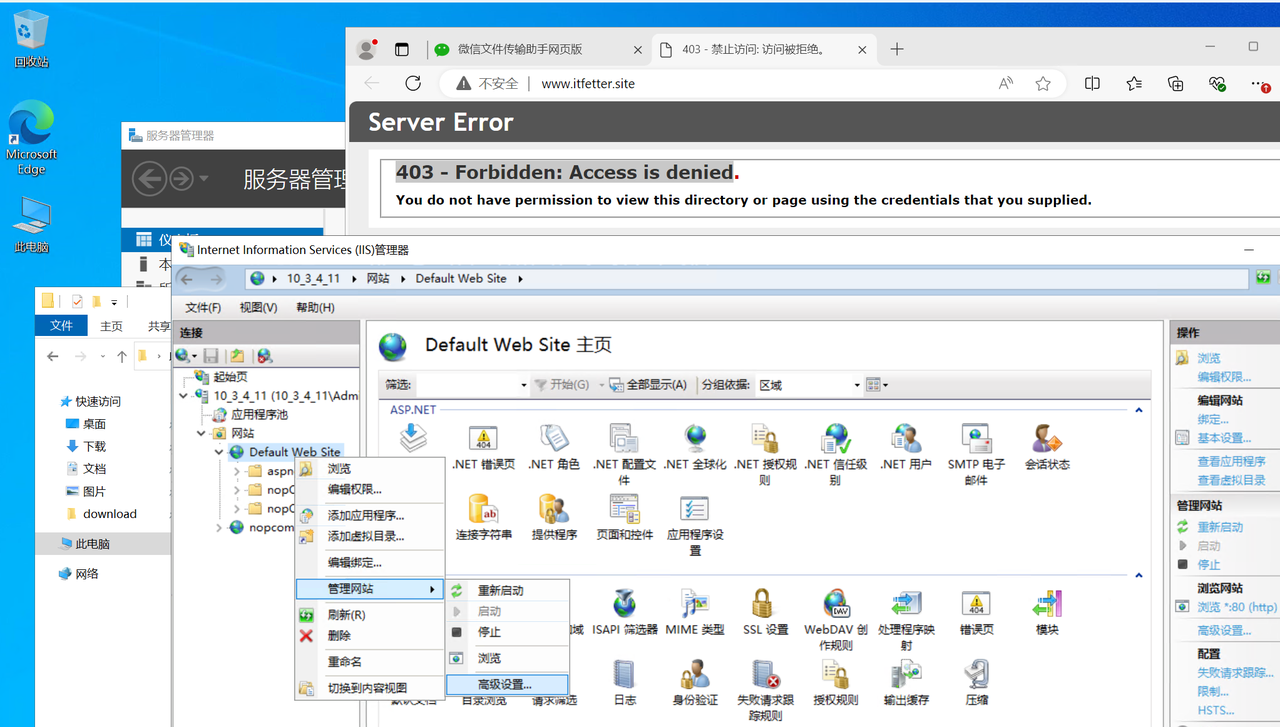Image resolution: width=1280 pixels, height=727 pixels.
Task: Open 此电脑 desktop icon
Action: click(x=31, y=224)
